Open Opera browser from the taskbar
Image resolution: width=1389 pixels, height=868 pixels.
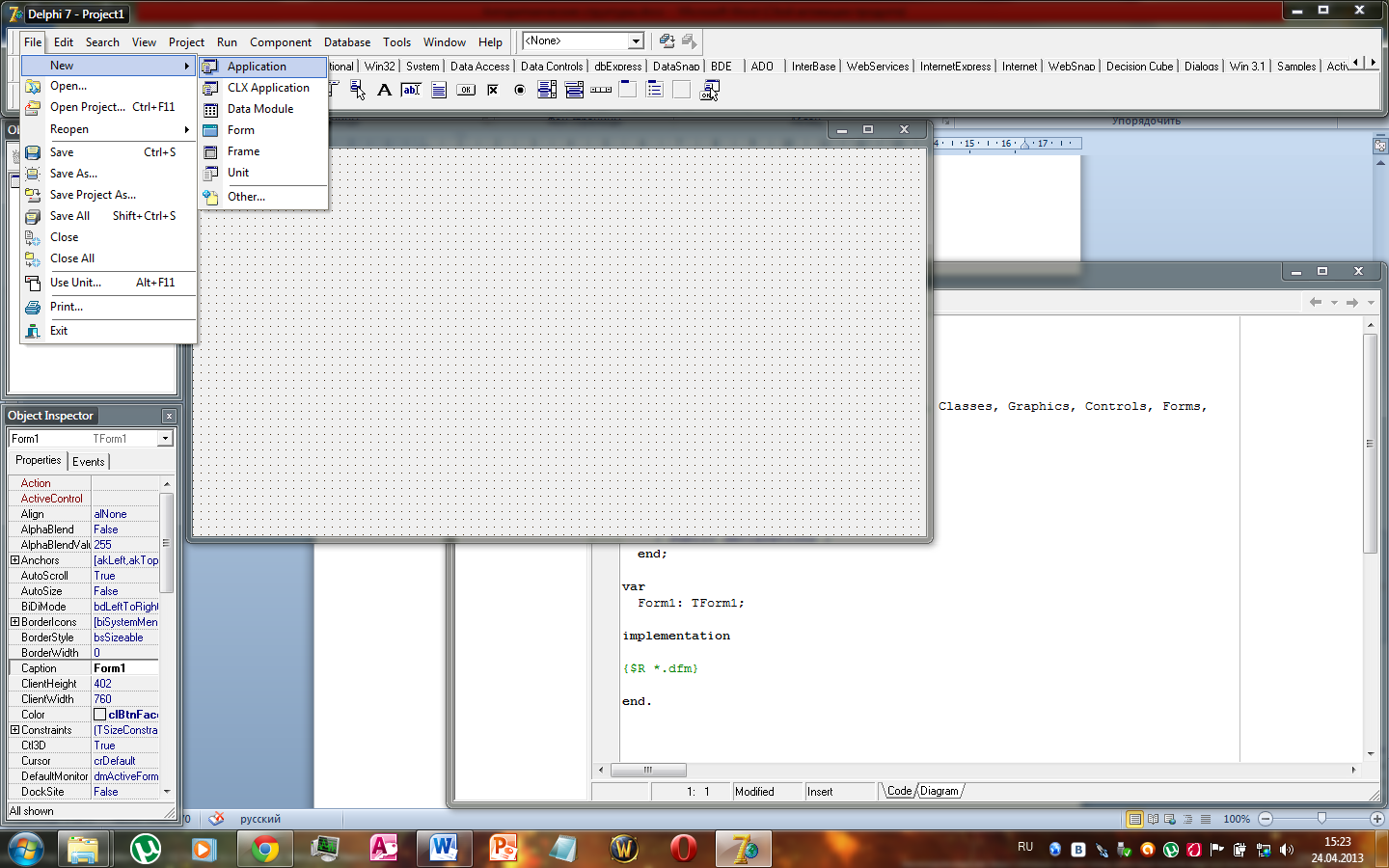click(684, 849)
